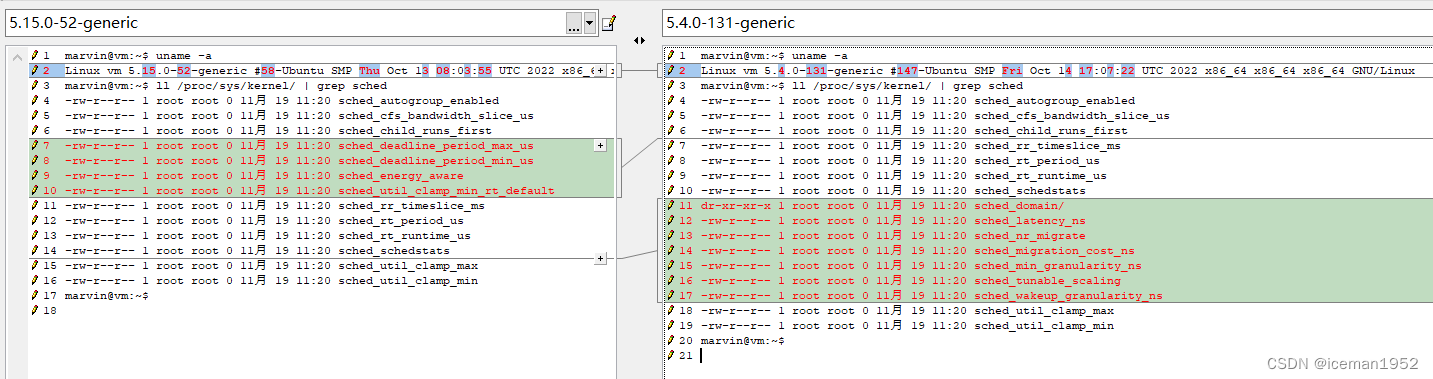This screenshot has width=1433, height=379.
Task: Click the browse '...' button for the left file
Action: [x=574, y=22]
